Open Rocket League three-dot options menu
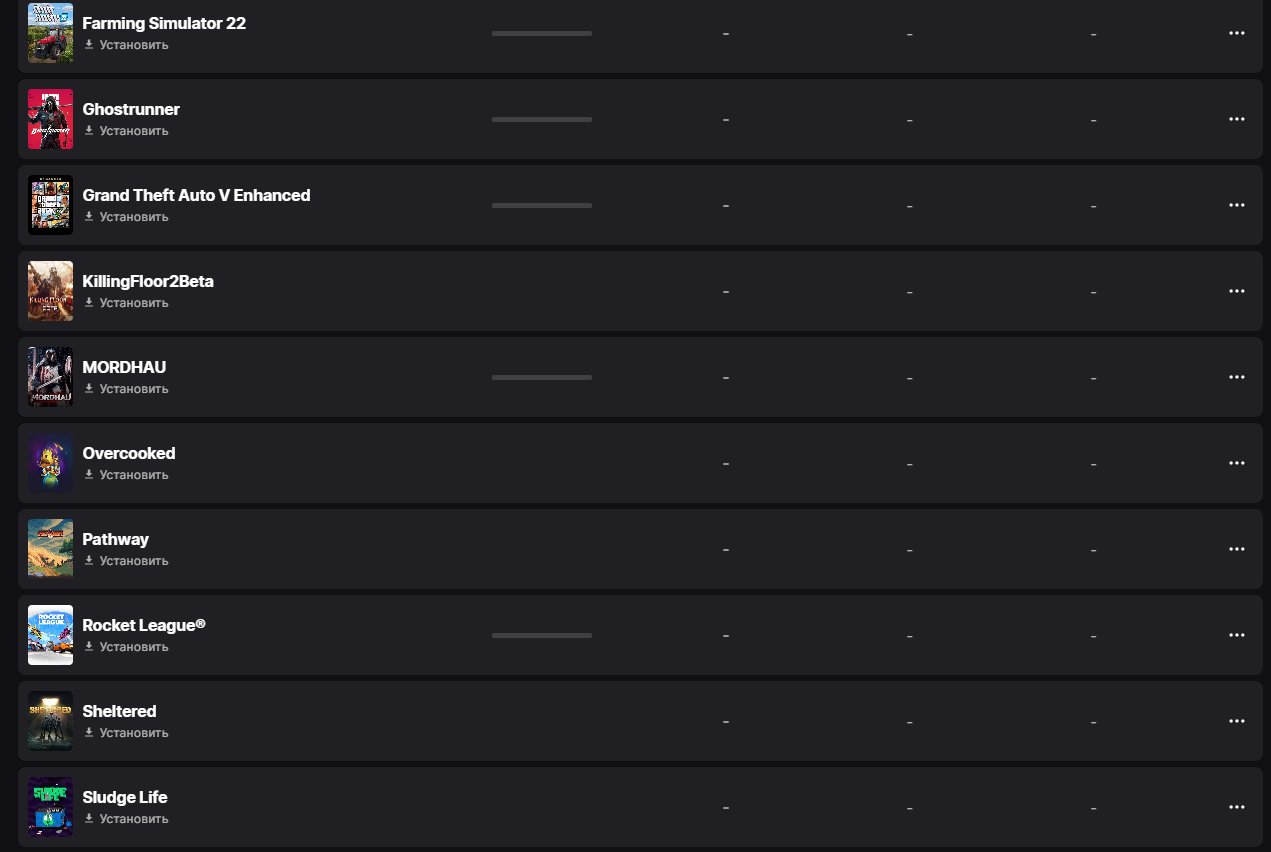This screenshot has height=852, width=1271. click(1236, 635)
